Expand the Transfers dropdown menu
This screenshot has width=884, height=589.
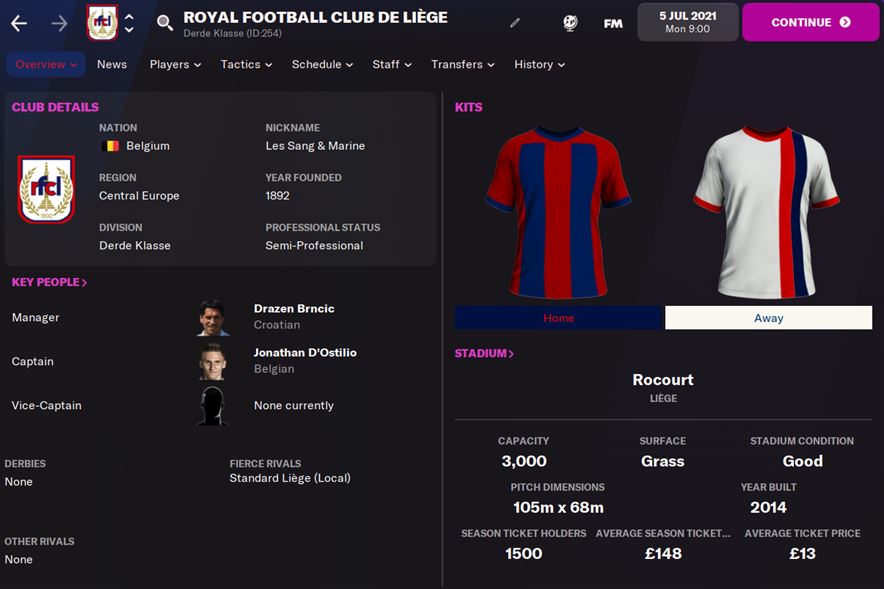pyautogui.click(x=462, y=64)
